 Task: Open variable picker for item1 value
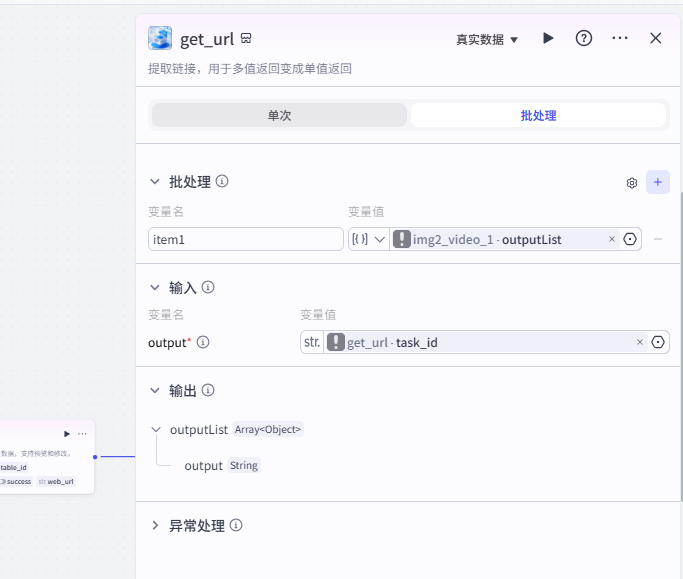click(630, 240)
